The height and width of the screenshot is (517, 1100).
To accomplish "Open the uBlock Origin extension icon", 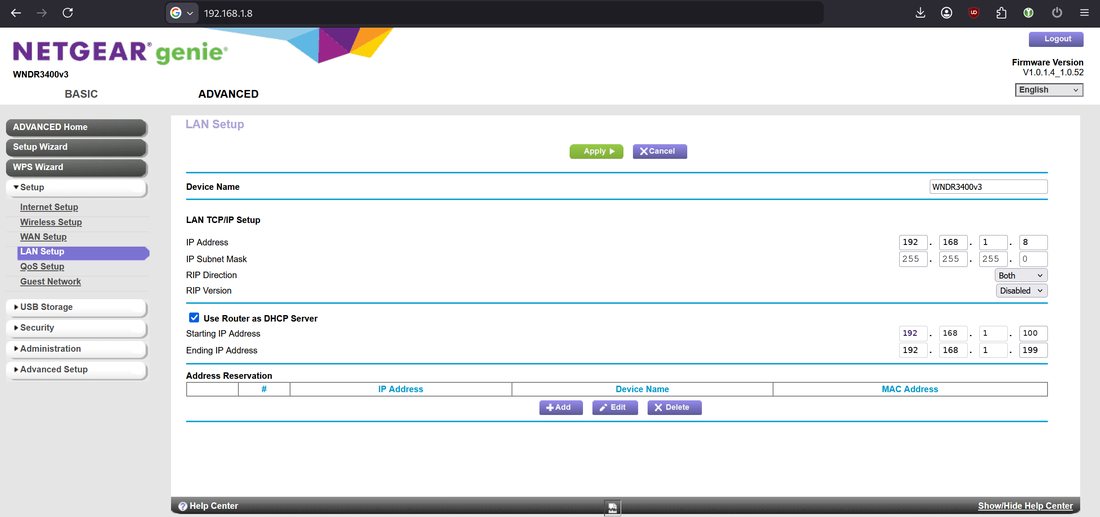I will 974,13.
